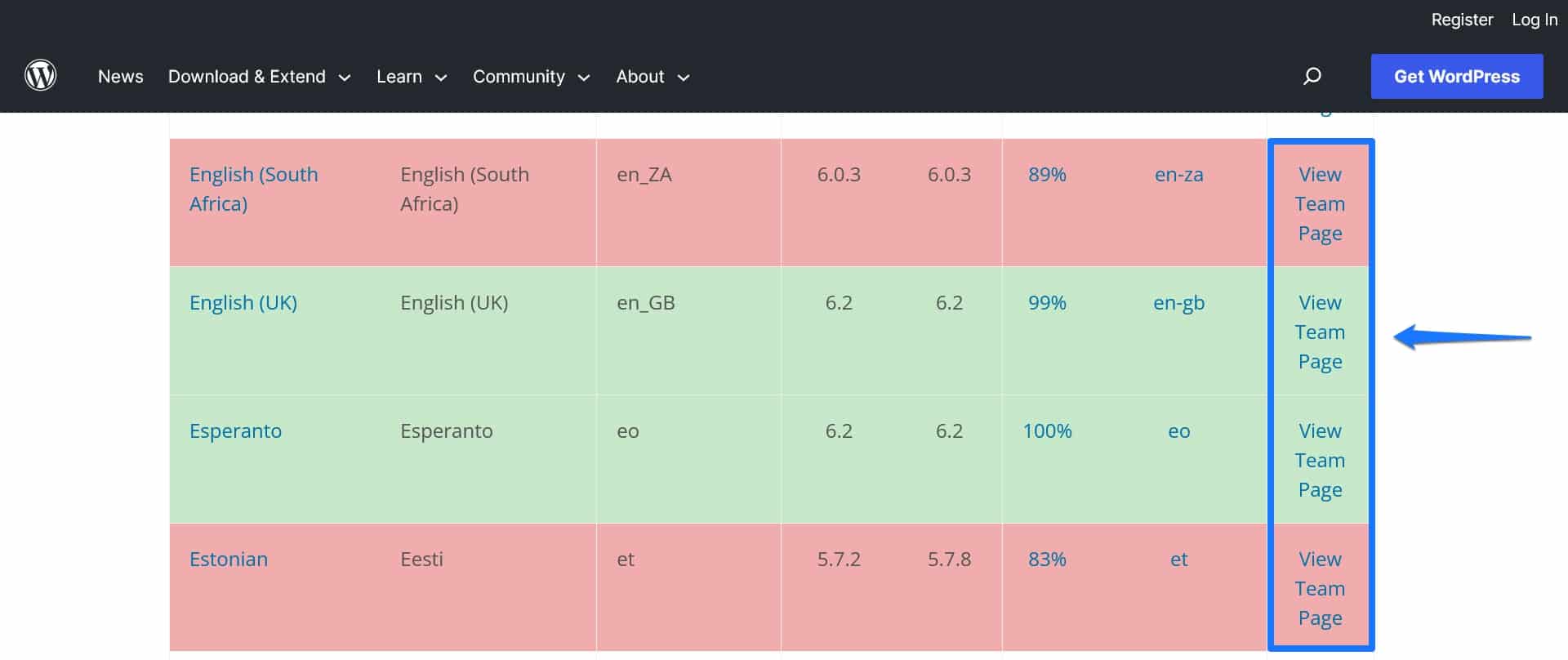Viewport: 1568px width, 660px height.
Task: Expand the Community dropdown menu
Action: tap(531, 77)
